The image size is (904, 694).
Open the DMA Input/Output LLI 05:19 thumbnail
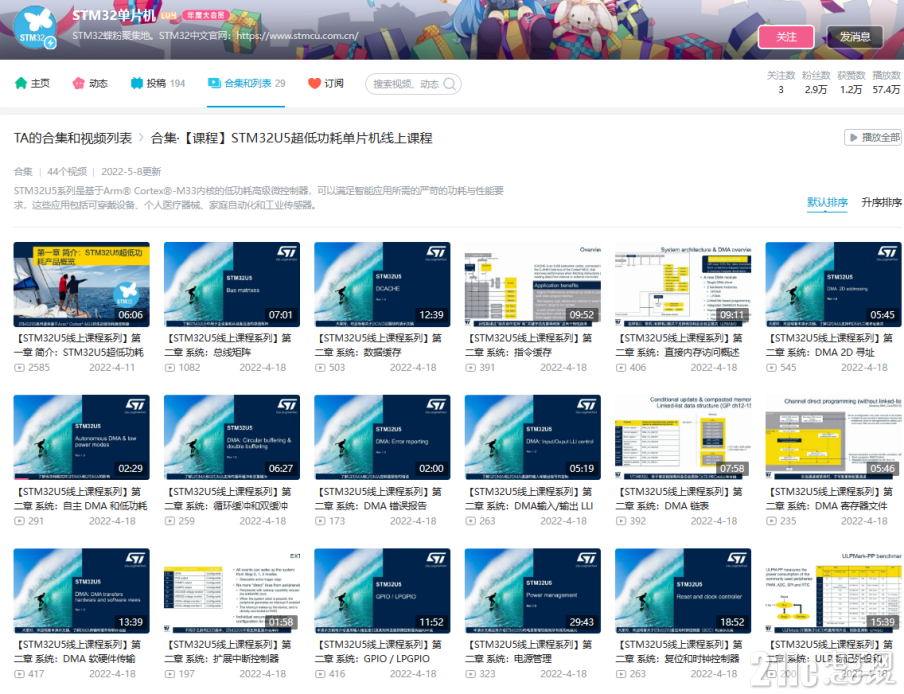click(533, 437)
